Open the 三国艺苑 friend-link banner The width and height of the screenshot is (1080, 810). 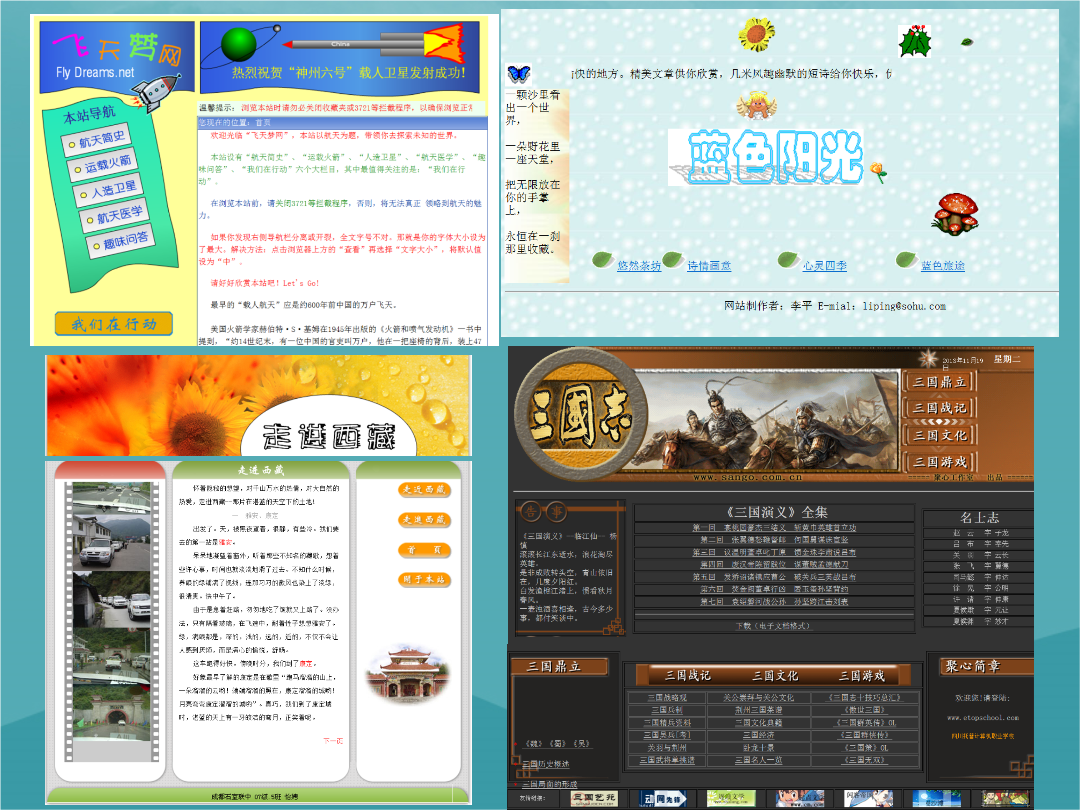tap(594, 798)
